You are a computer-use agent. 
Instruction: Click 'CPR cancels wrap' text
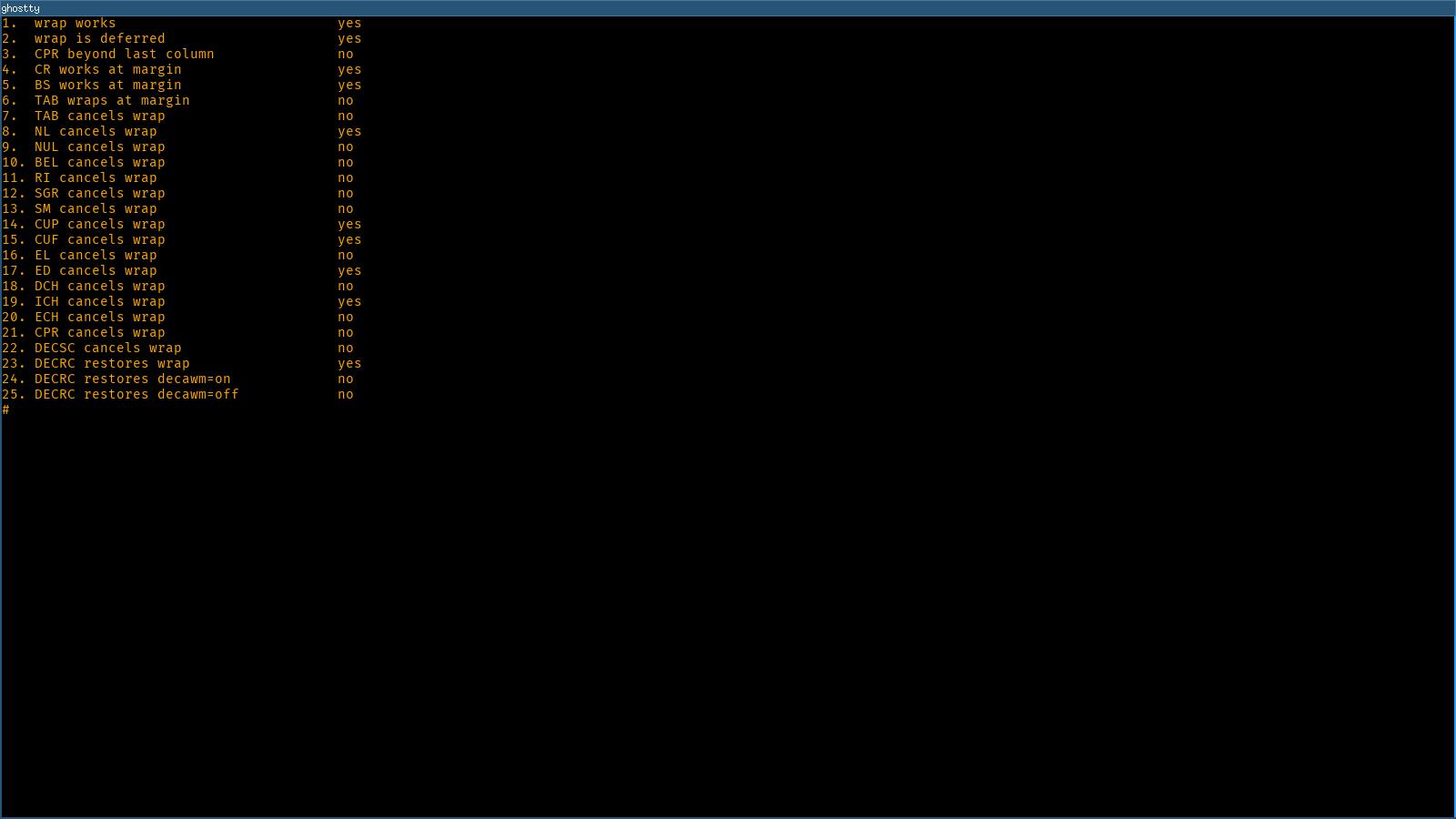point(100,333)
